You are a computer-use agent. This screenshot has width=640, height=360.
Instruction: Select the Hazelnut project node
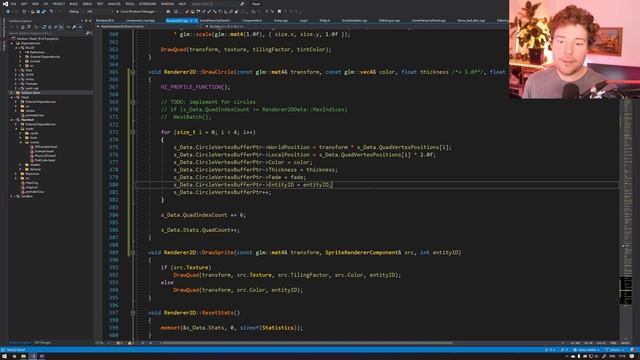point(27,120)
